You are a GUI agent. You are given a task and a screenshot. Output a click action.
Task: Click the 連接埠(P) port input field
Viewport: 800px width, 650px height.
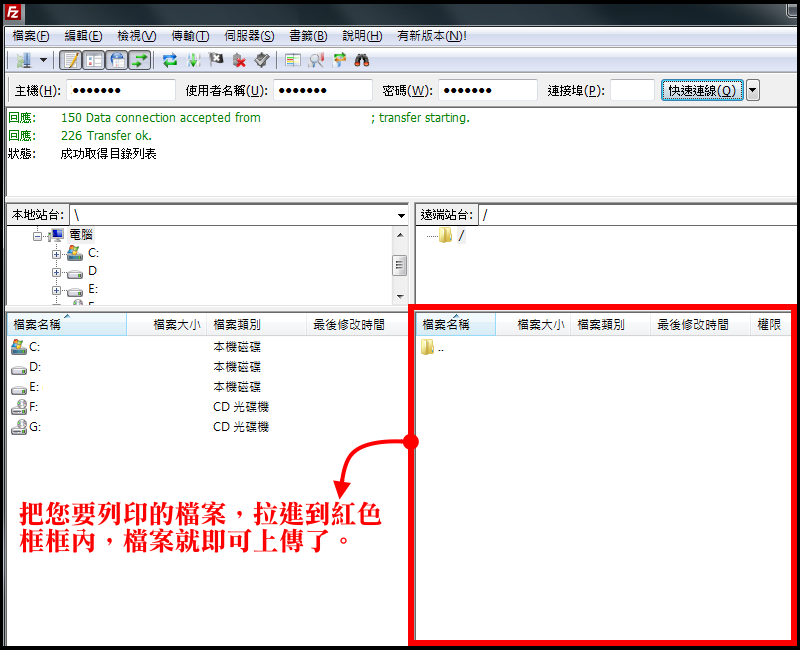point(632,91)
